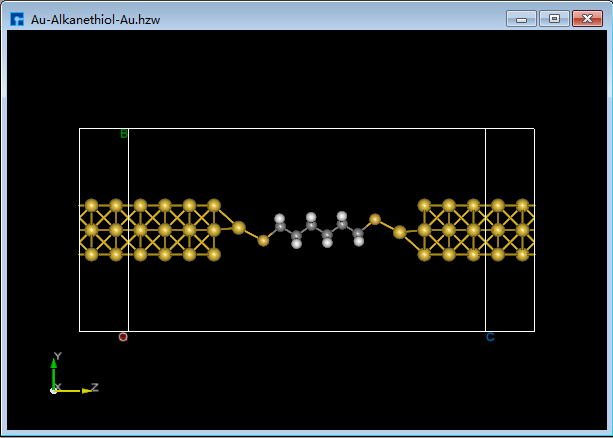Select bottom-right gold atom of right electrode
Screen dimensions: 613x438
(522, 255)
